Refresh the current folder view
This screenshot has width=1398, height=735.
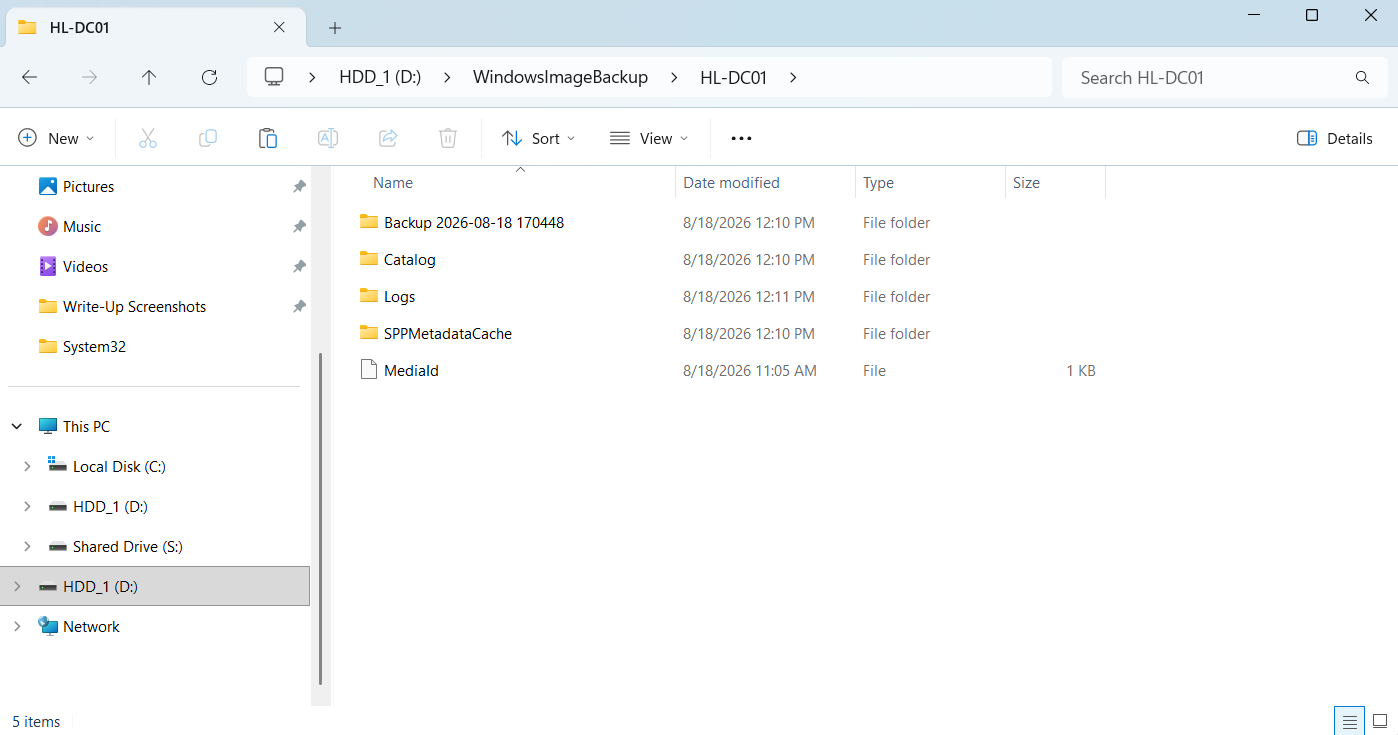(x=209, y=77)
